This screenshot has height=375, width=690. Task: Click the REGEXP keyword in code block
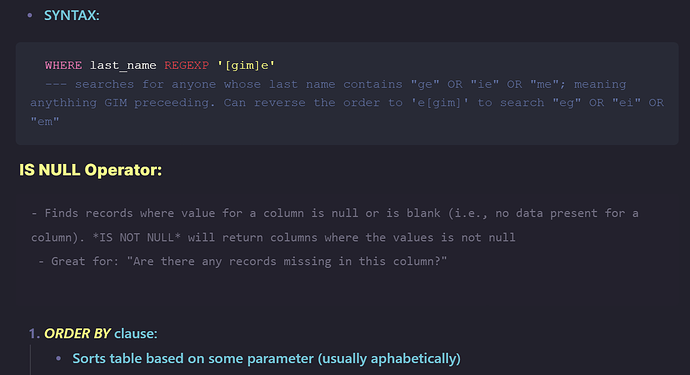(187, 65)
